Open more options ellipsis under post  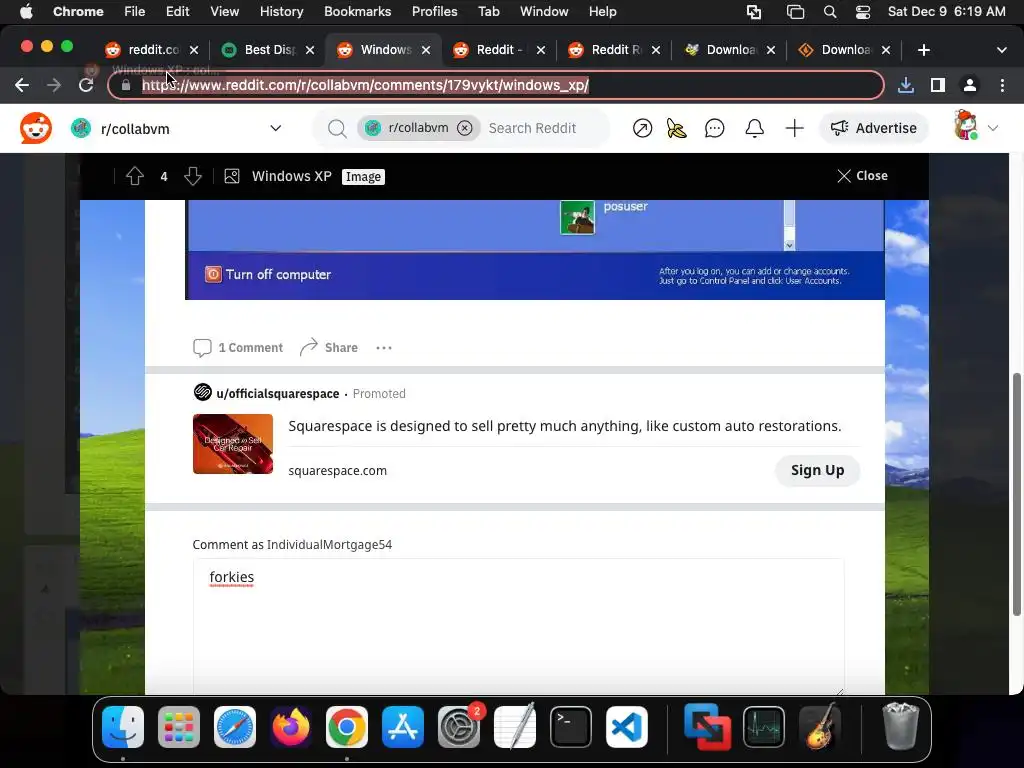click(384, 348)
